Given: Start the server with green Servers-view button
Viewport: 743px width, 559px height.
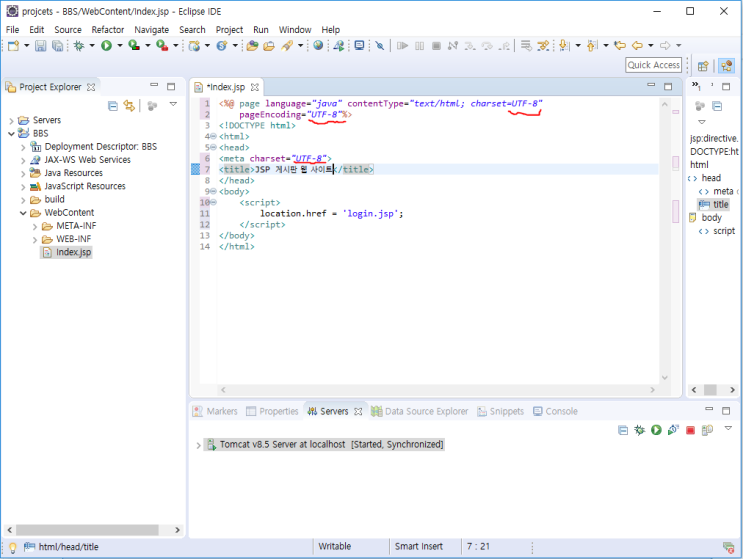Looking at the screenshot, I should click(x=656, y=430).
